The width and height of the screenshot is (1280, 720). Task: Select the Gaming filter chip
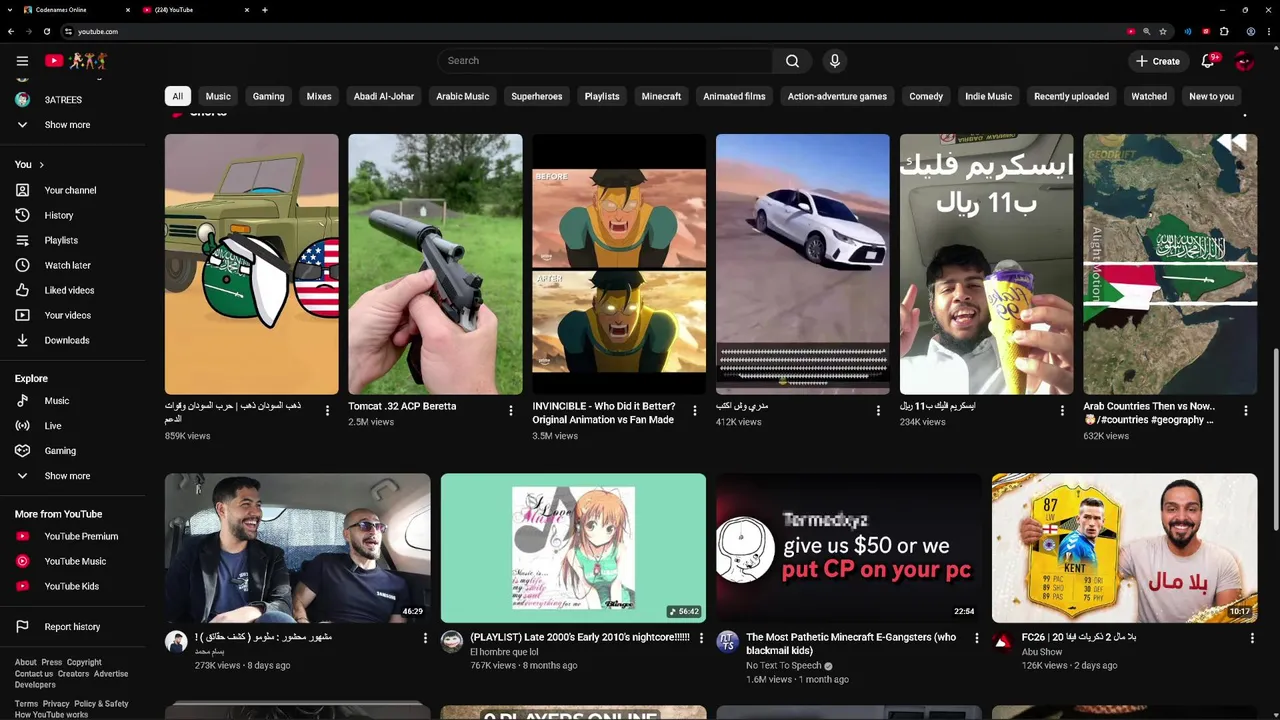(268, 96)
